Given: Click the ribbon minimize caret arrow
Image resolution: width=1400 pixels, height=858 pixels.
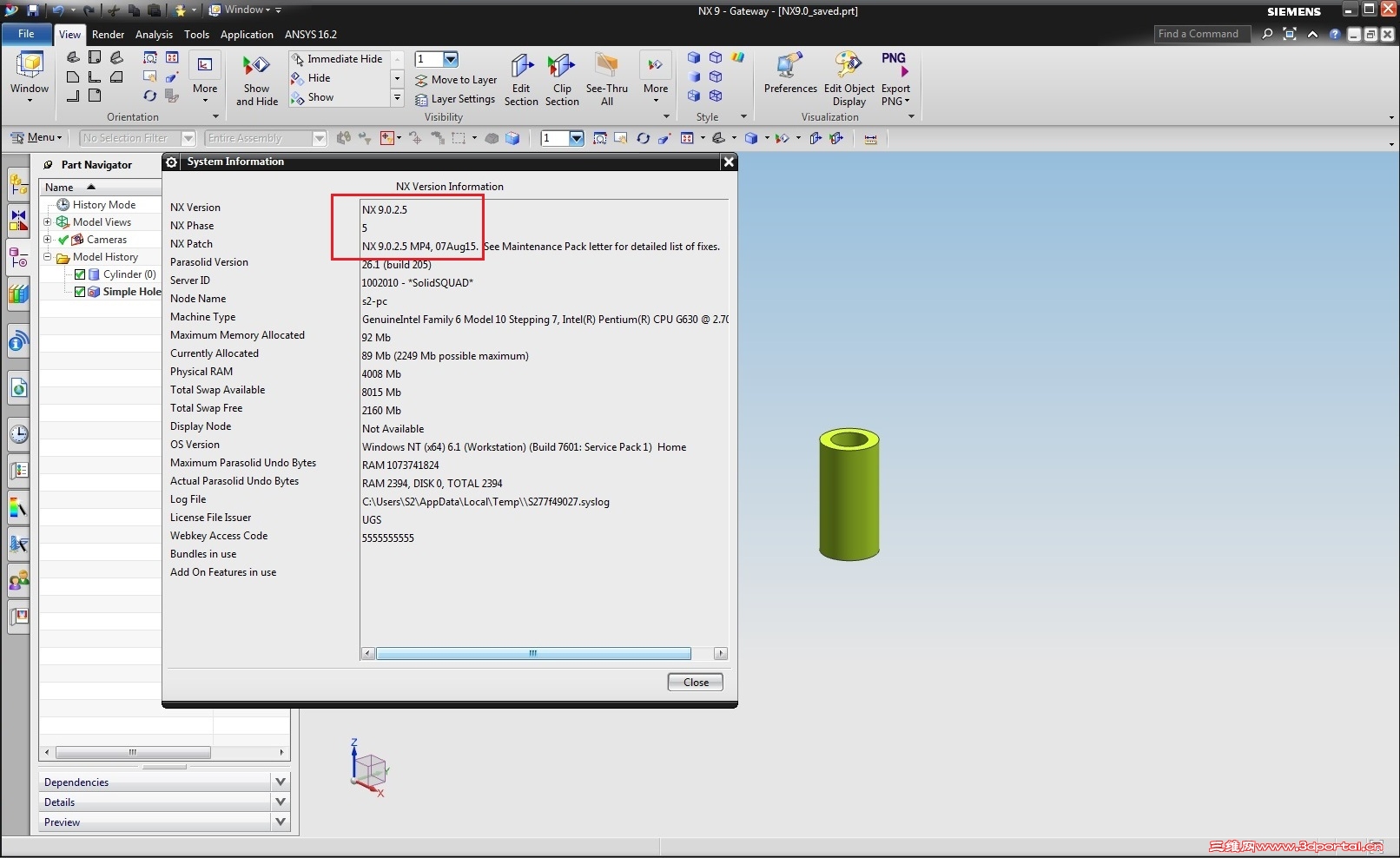Looking at the screenshot, I should click(1312, 34).
